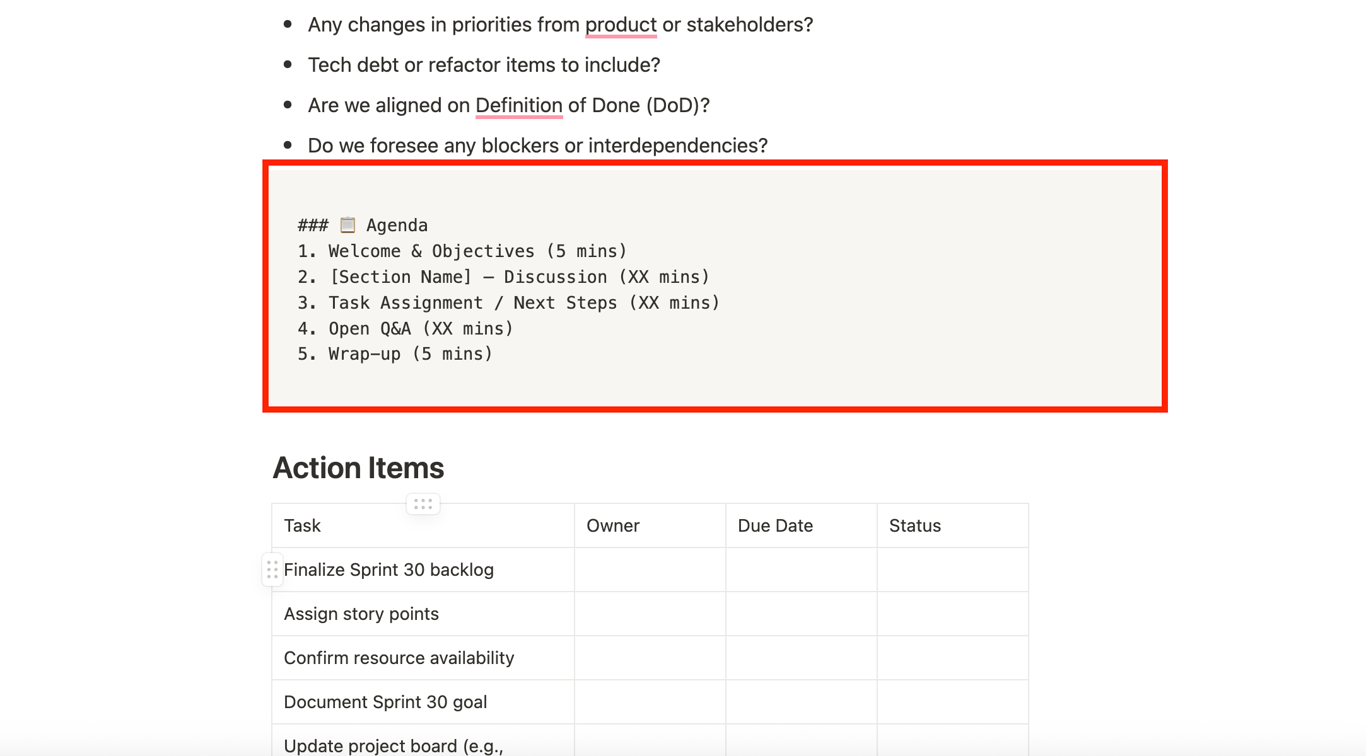Click the Status cell for Assign story points
This screenshot has width=1366, height=756.
point(951,614)
